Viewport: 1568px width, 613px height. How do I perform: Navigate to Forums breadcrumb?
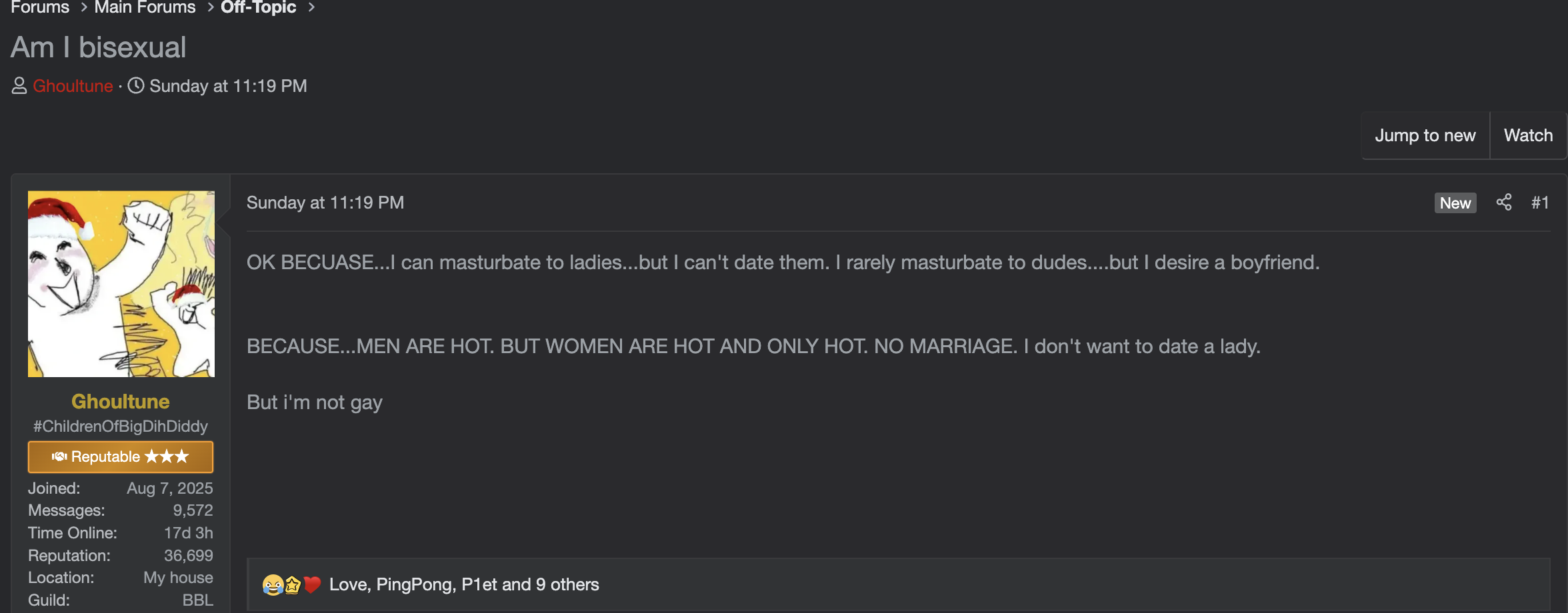[x=40, y=7]
